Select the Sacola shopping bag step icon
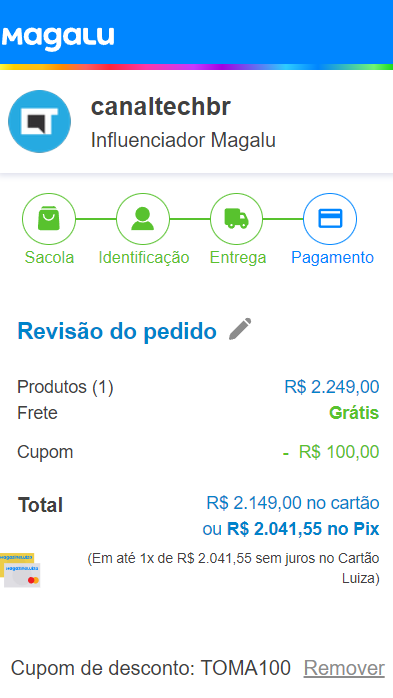Viewport: 393px width, 698px height. coord(49,219)
